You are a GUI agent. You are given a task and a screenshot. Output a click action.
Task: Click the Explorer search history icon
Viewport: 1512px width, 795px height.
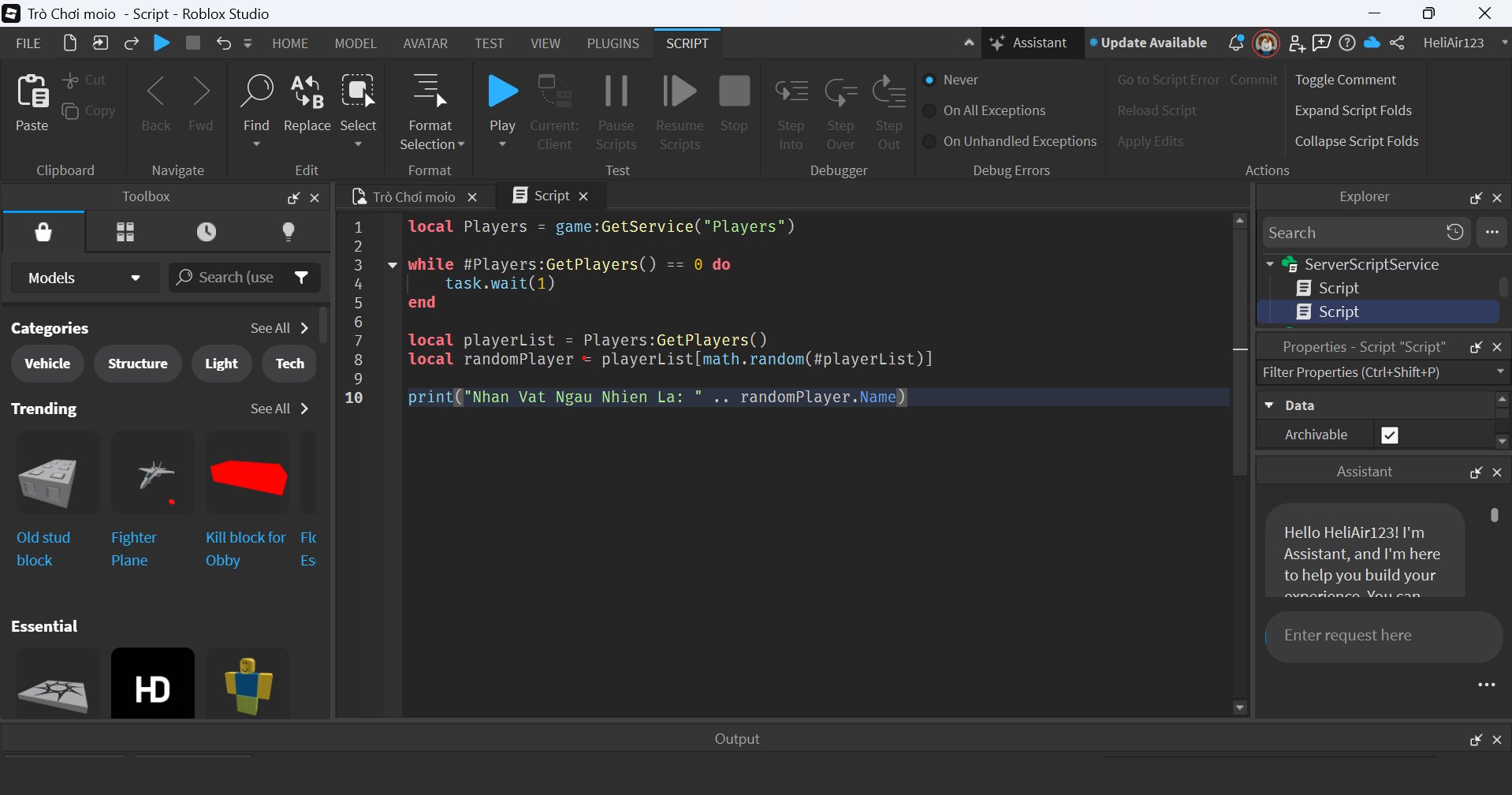tap(1454, 233)
